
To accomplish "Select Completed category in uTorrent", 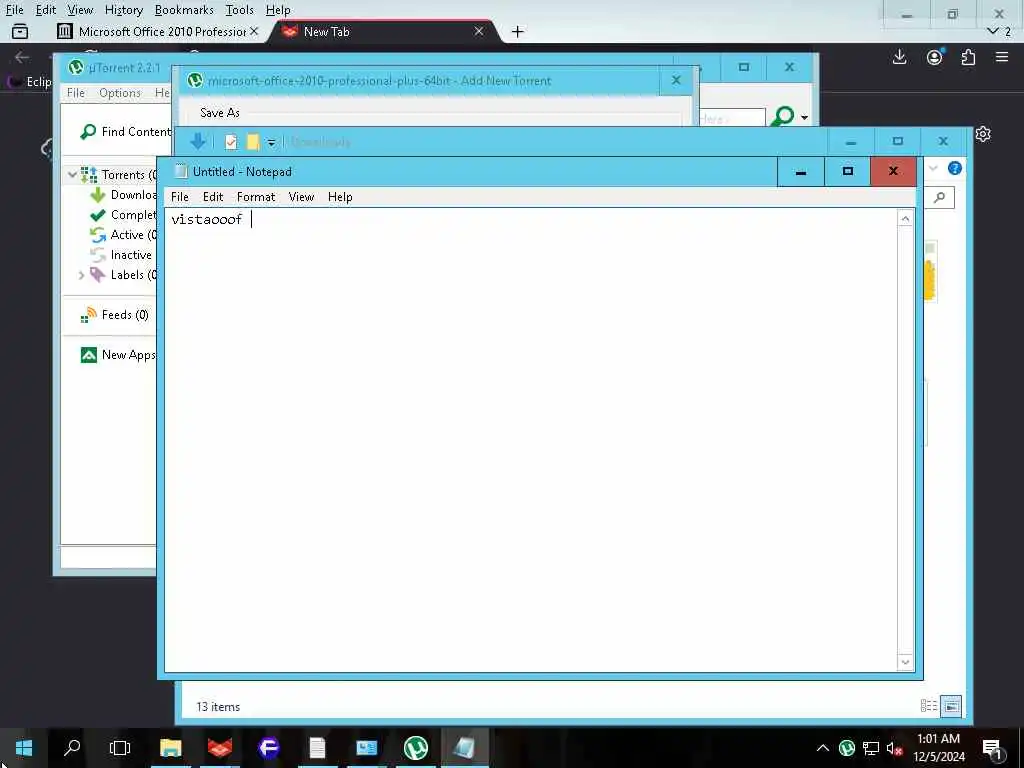I will [x=124, y=215].
